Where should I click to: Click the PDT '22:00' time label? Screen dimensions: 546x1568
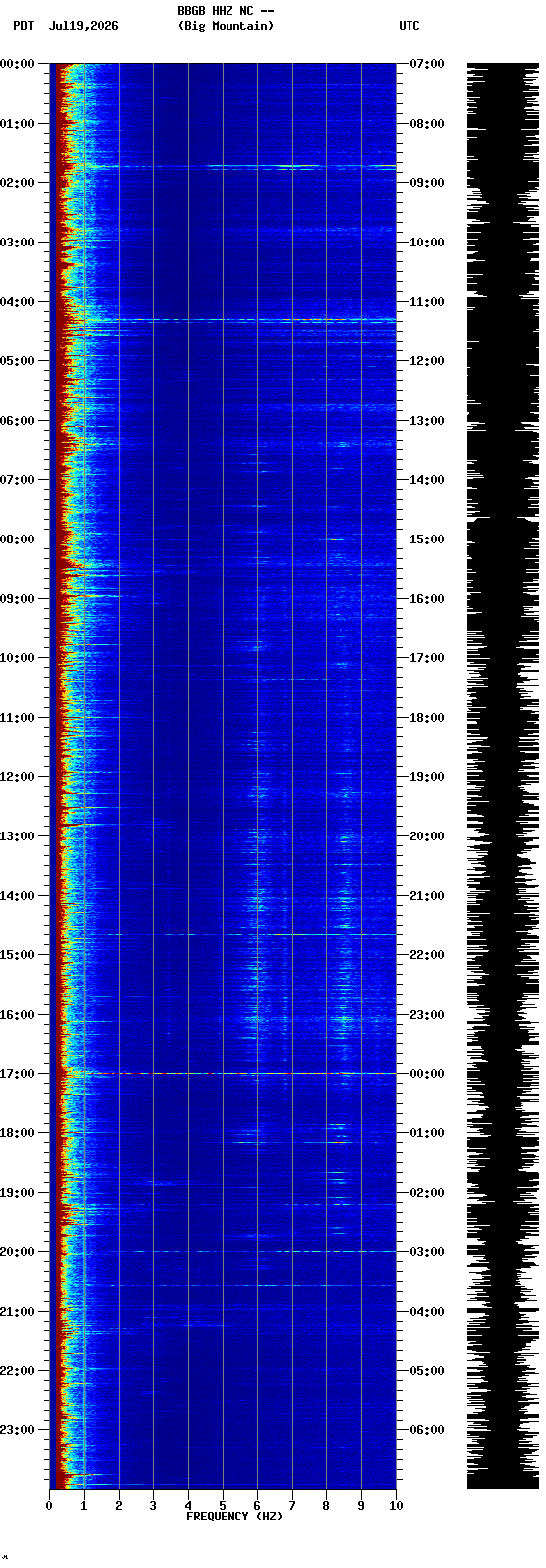click(x=17, y=1371)
